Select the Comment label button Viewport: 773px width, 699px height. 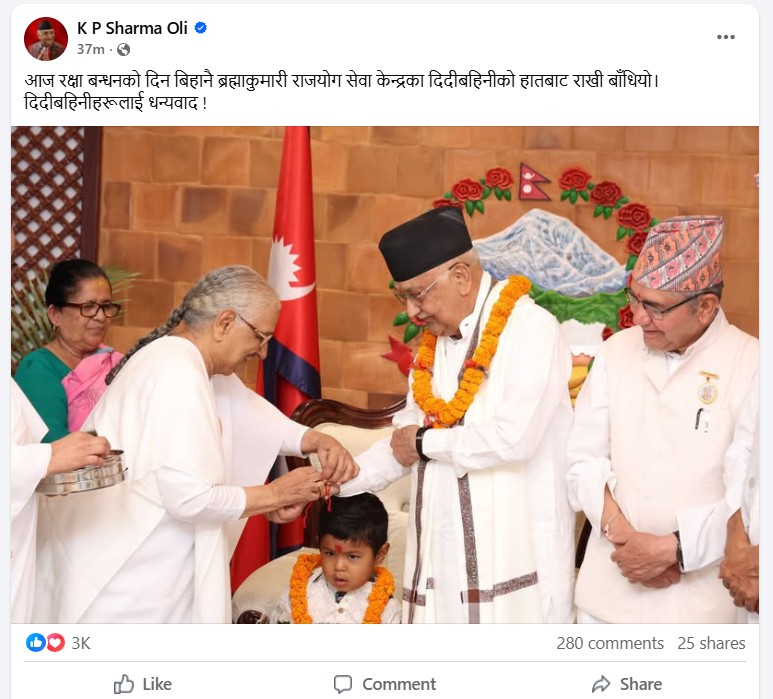[399, 684]
